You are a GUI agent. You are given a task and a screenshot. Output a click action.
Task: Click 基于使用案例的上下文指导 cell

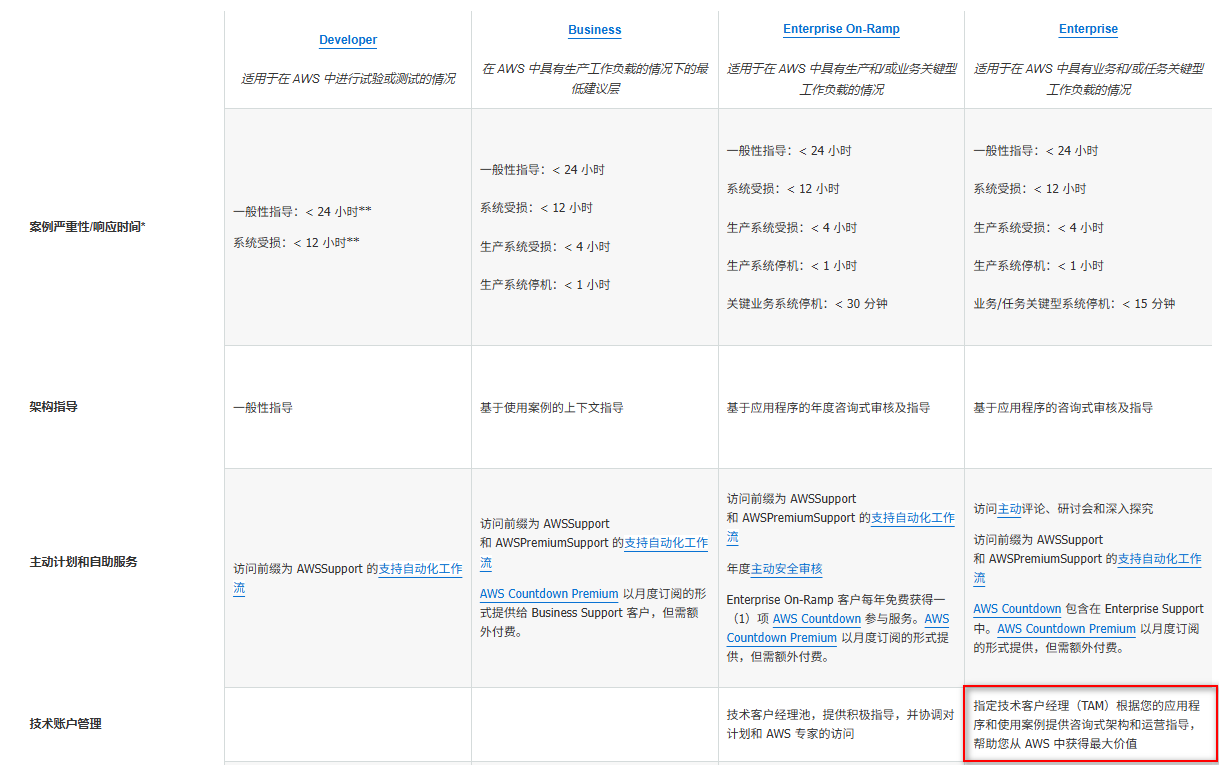tap(551, 408)
